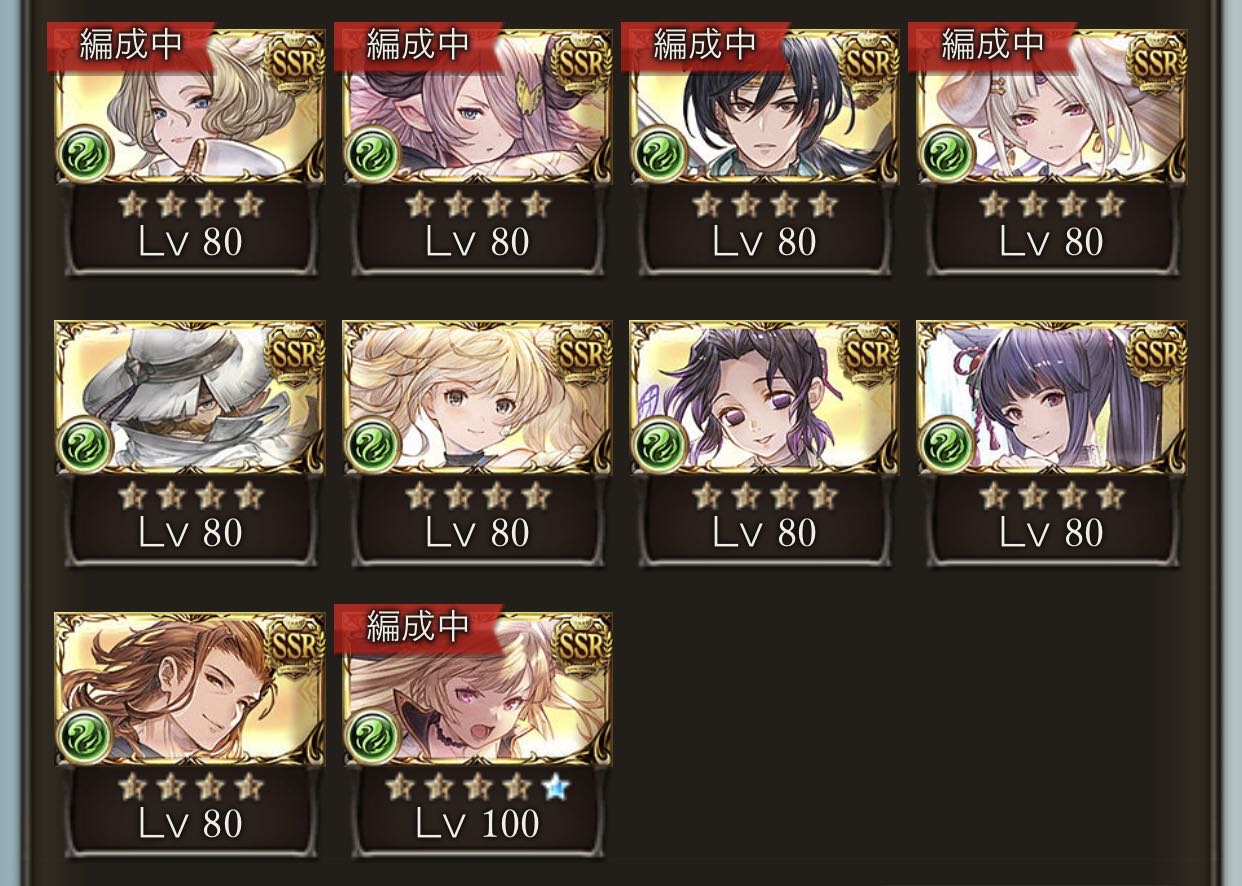Click SSR badge on the fluffy blonde girl card
The width and height of the screenshot is (1242, 886).
(581, 356)
